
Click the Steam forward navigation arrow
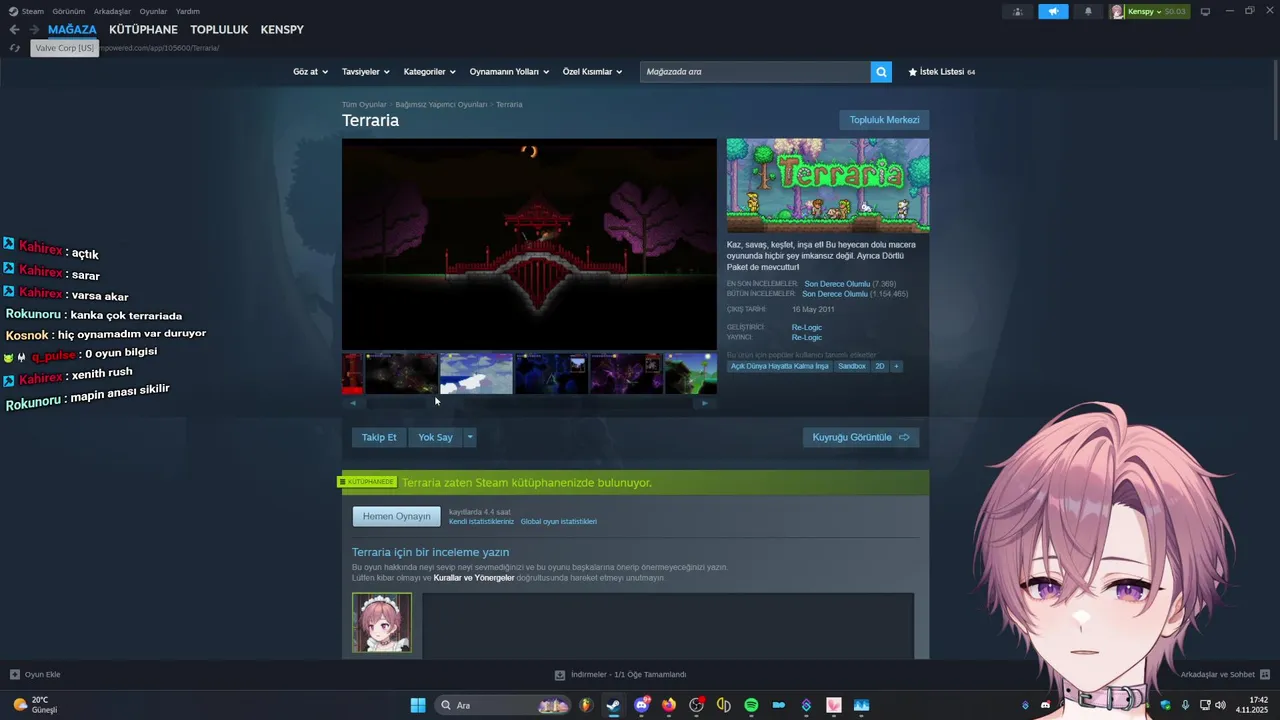pyautogui.click(x=34, y=30)
